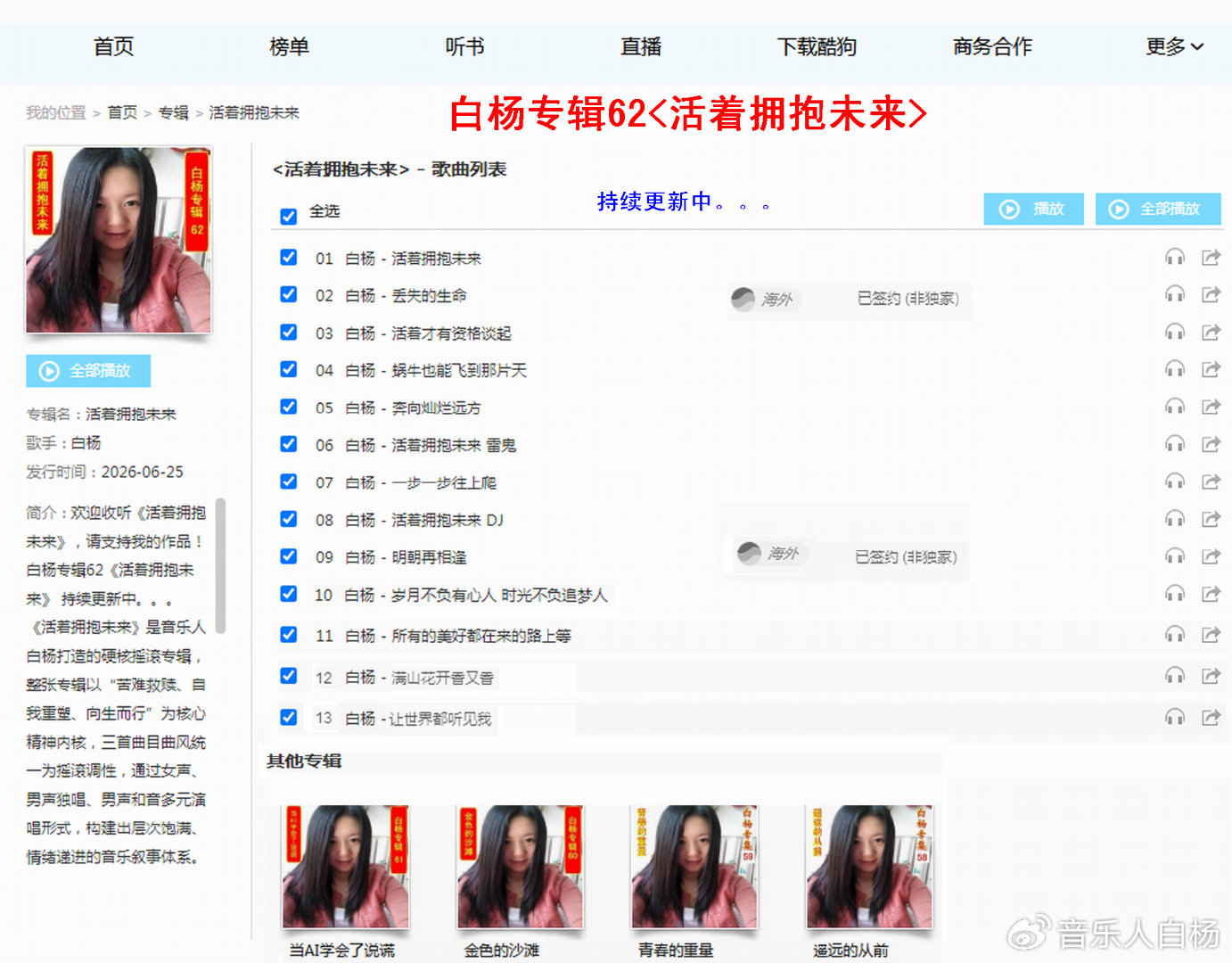The height and width of the screenshot is (963, 1232).
Task: Click headphone icon for track 02 丢失的生命
Action: click(x=1175, y=294)
